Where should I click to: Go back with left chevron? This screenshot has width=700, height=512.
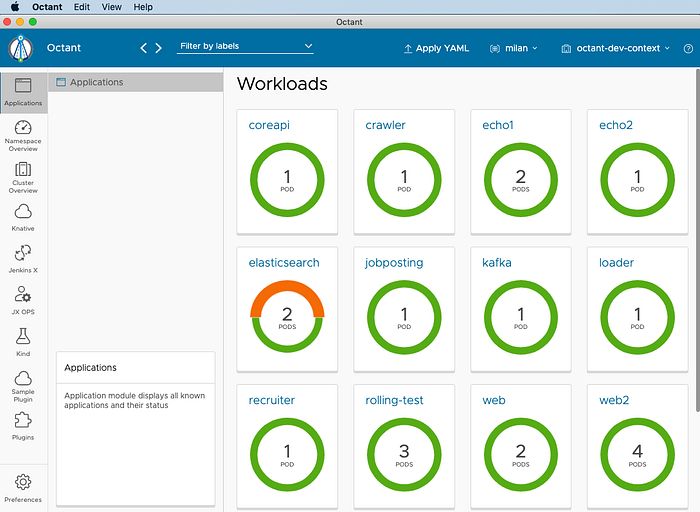click(x=143, y=48)
